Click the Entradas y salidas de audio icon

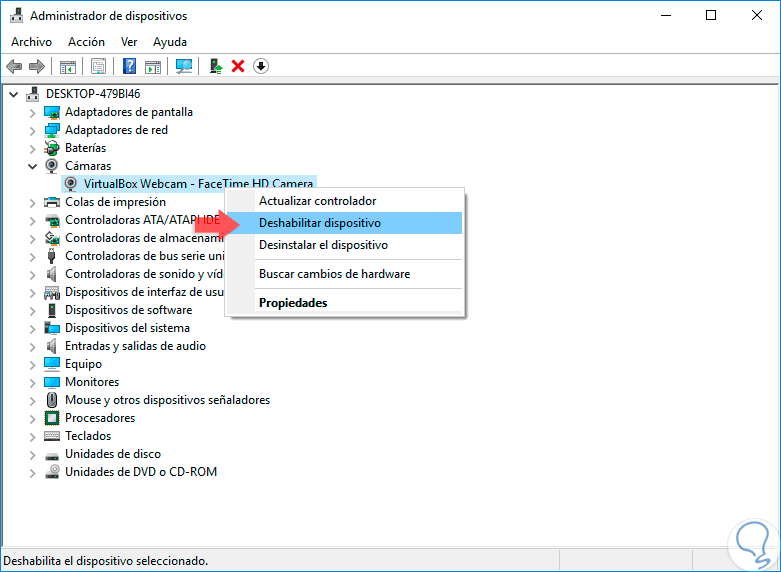pyautogui.click(x=52, y=346)
